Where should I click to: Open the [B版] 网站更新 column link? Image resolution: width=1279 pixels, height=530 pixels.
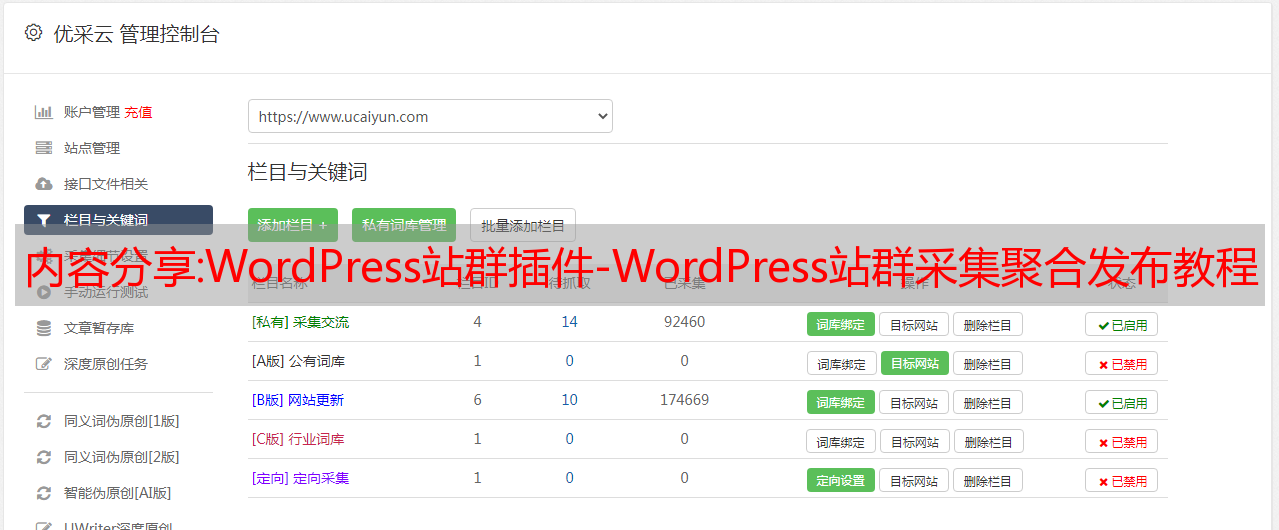[x=298, y=400]
